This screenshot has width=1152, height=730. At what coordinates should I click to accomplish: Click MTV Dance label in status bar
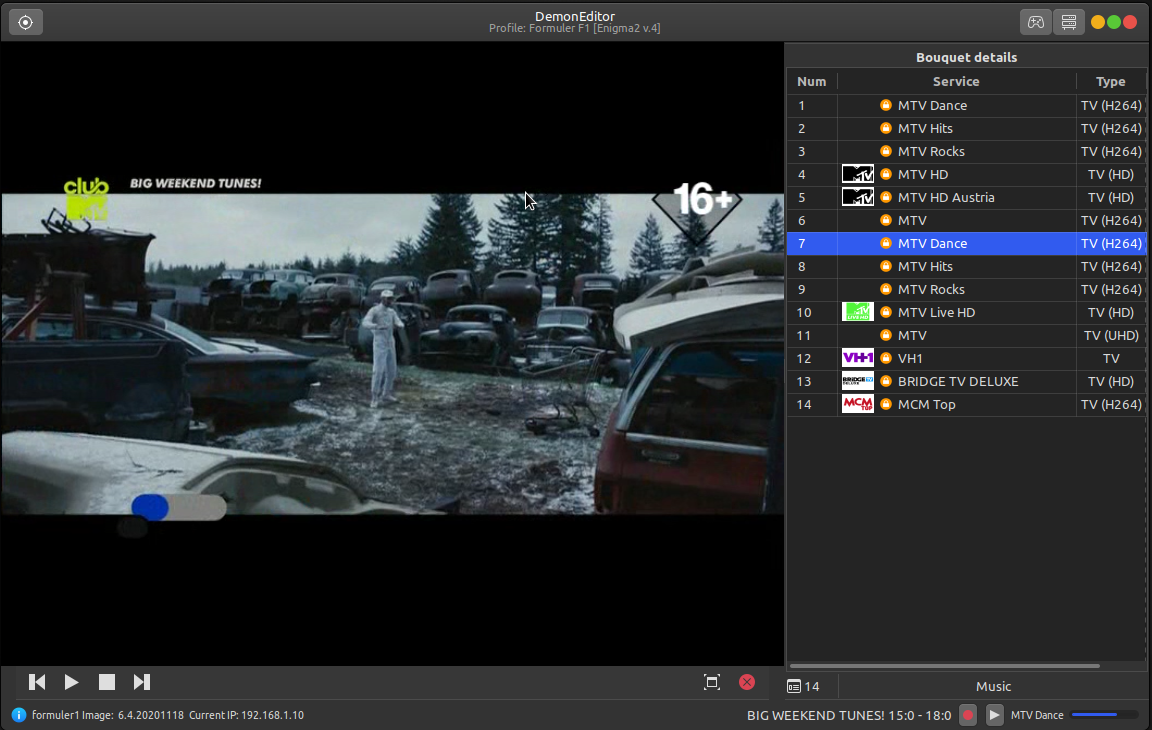1037,715
